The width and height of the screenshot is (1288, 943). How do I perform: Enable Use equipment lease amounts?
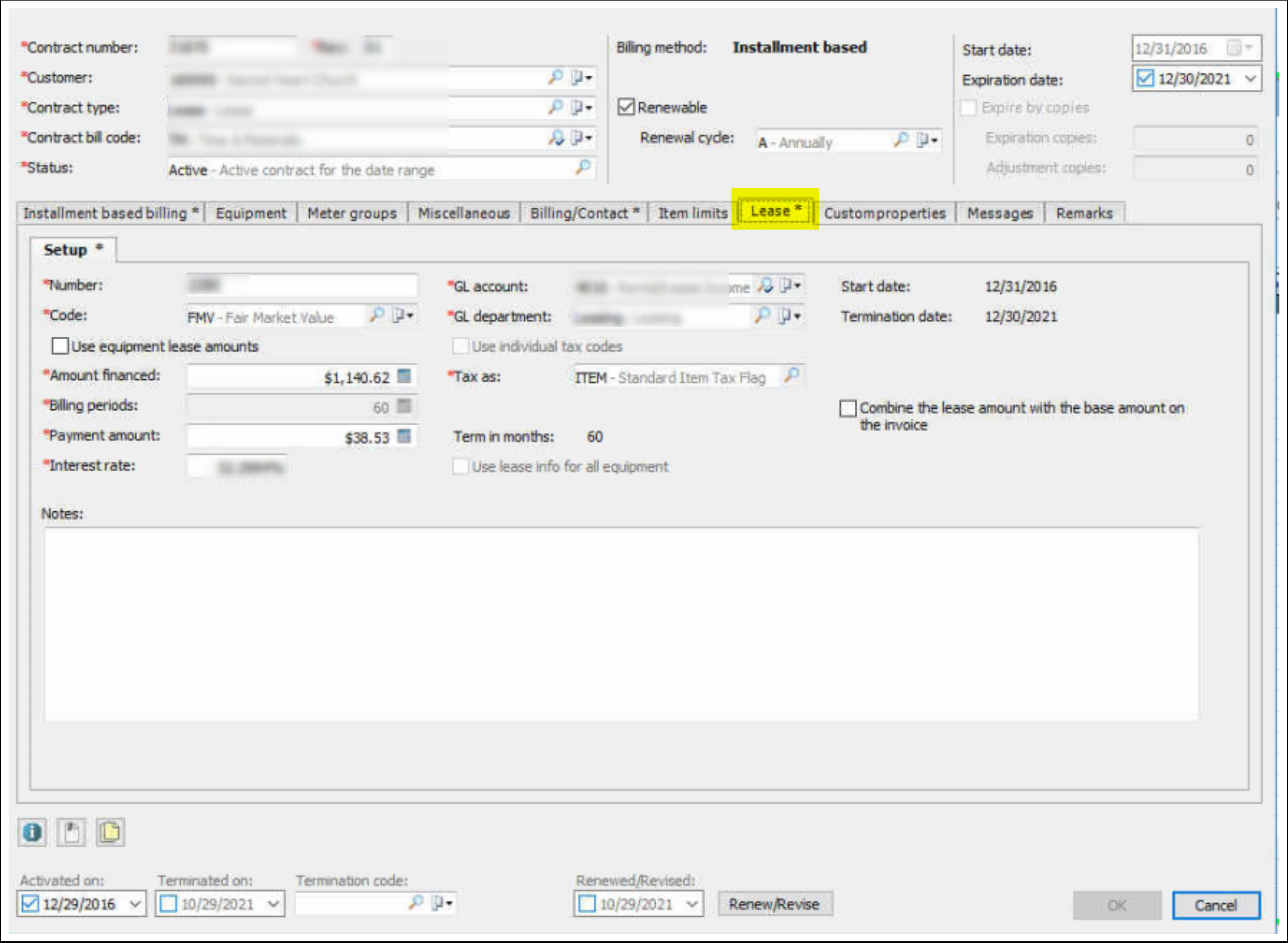point(60,346)
